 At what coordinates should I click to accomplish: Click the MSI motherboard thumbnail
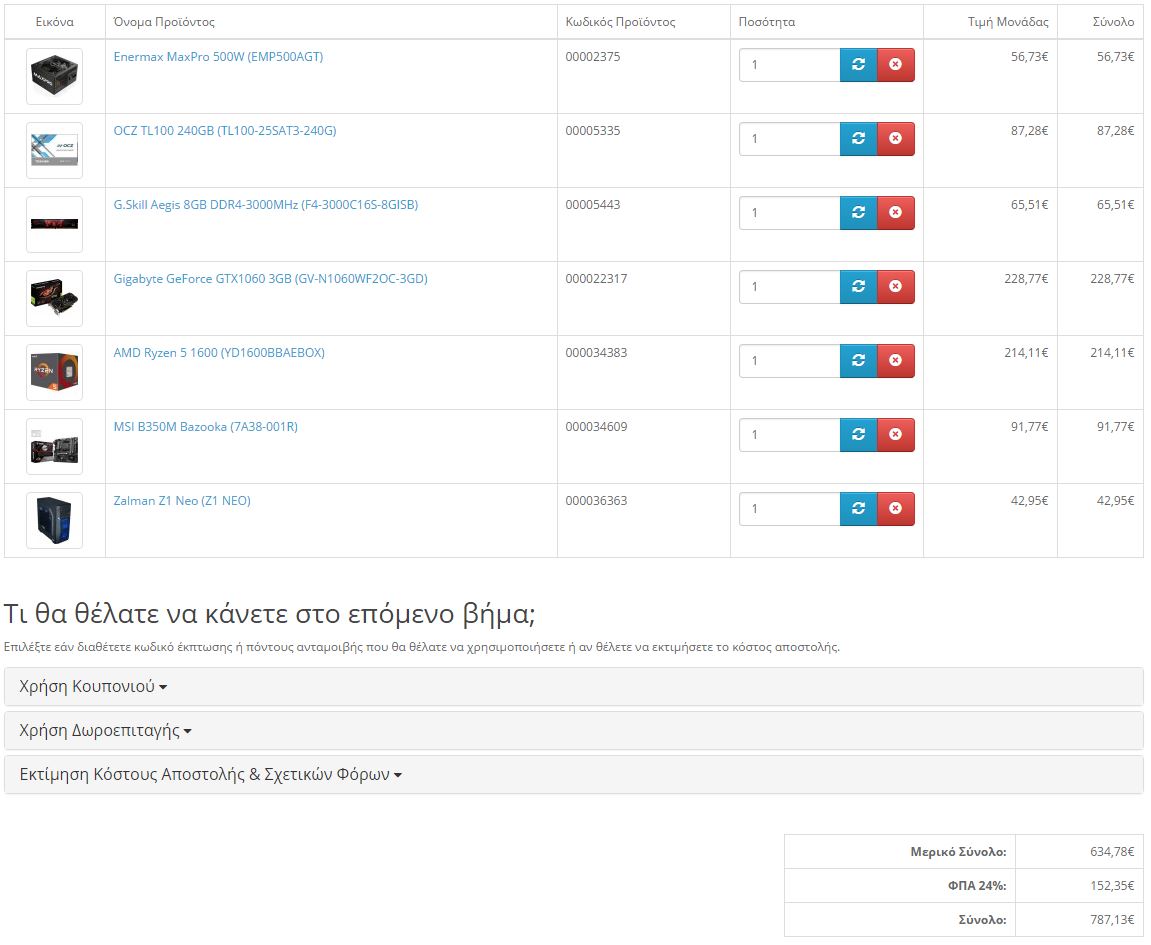54,447
